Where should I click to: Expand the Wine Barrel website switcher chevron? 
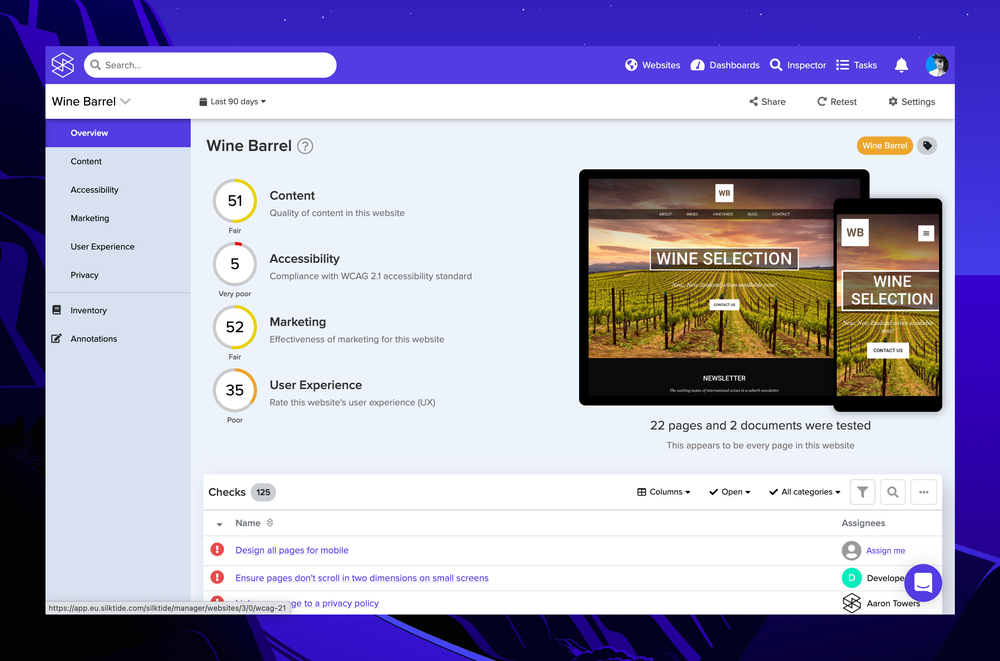(124, 101)
